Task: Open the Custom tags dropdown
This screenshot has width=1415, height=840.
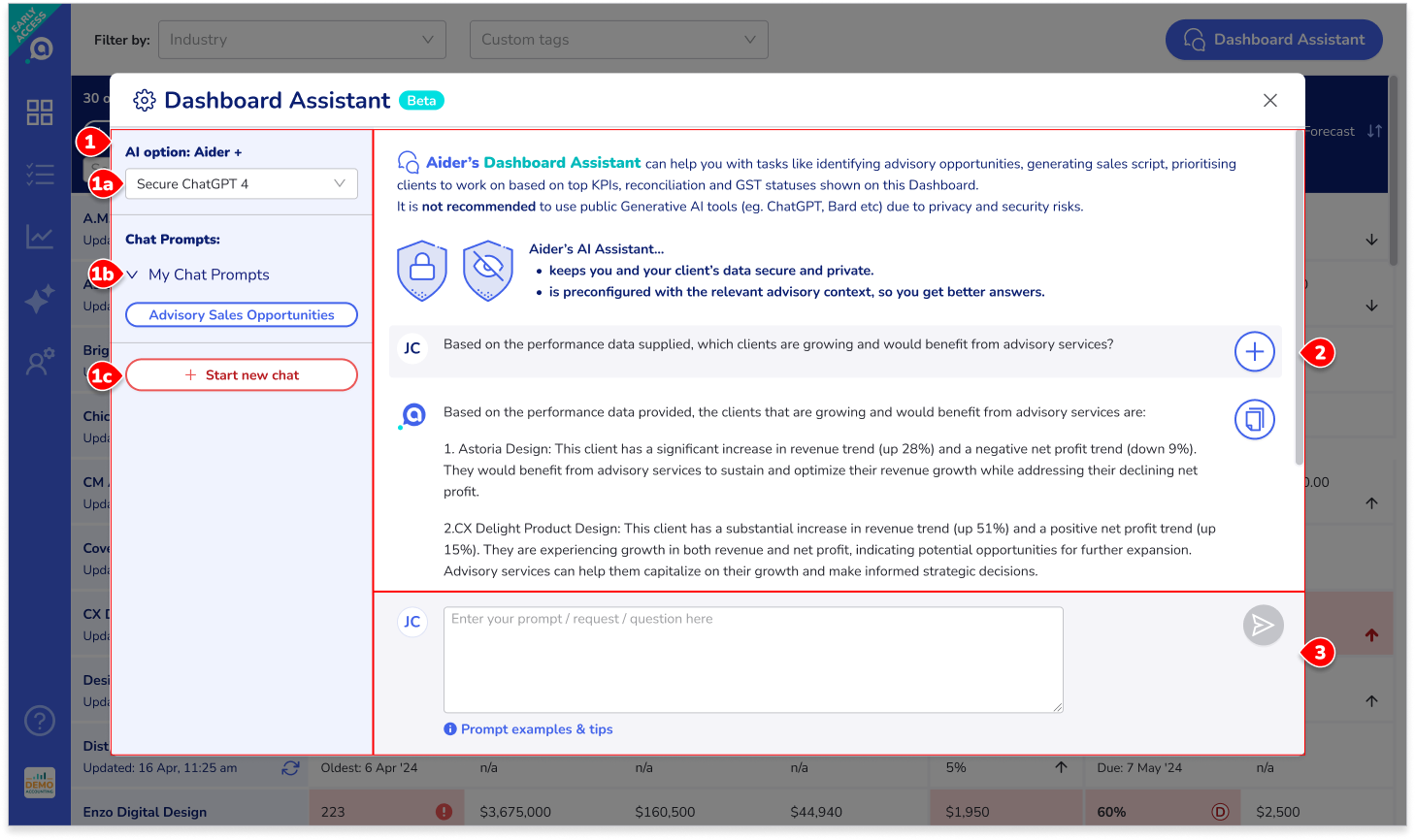Action: (x=618, y=40)
